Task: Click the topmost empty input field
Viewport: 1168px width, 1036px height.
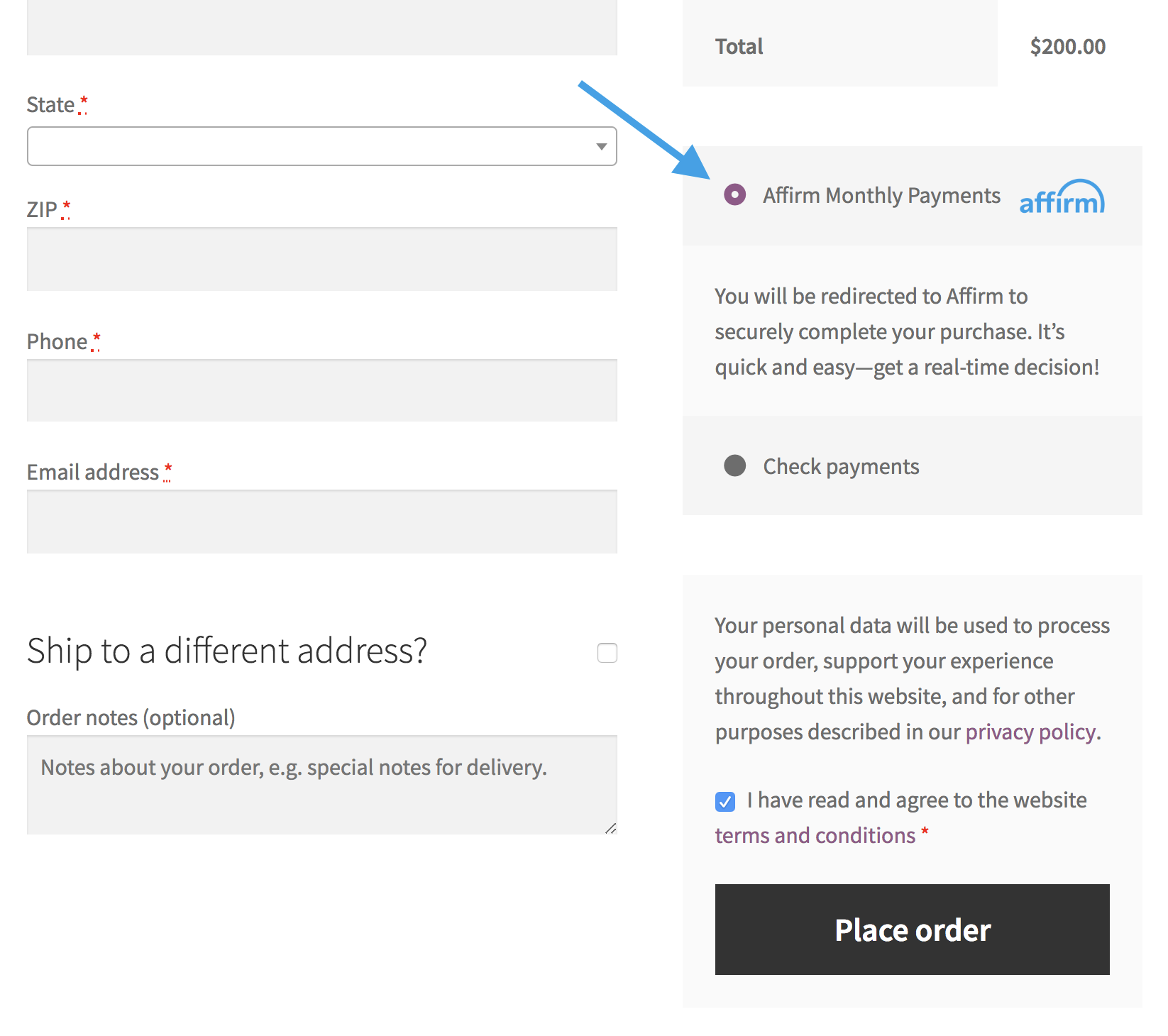Action: 322,28
